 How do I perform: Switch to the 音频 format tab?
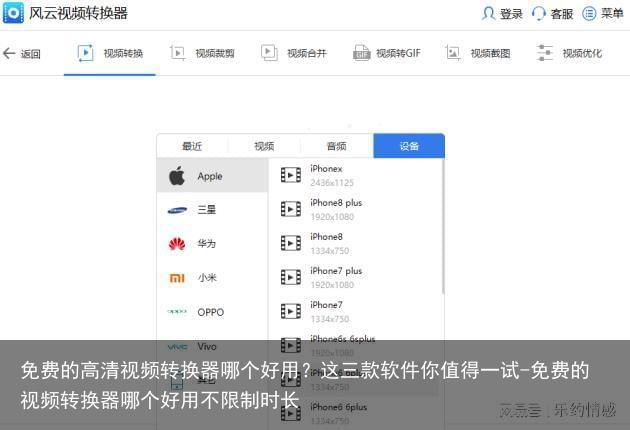point(337,146)
